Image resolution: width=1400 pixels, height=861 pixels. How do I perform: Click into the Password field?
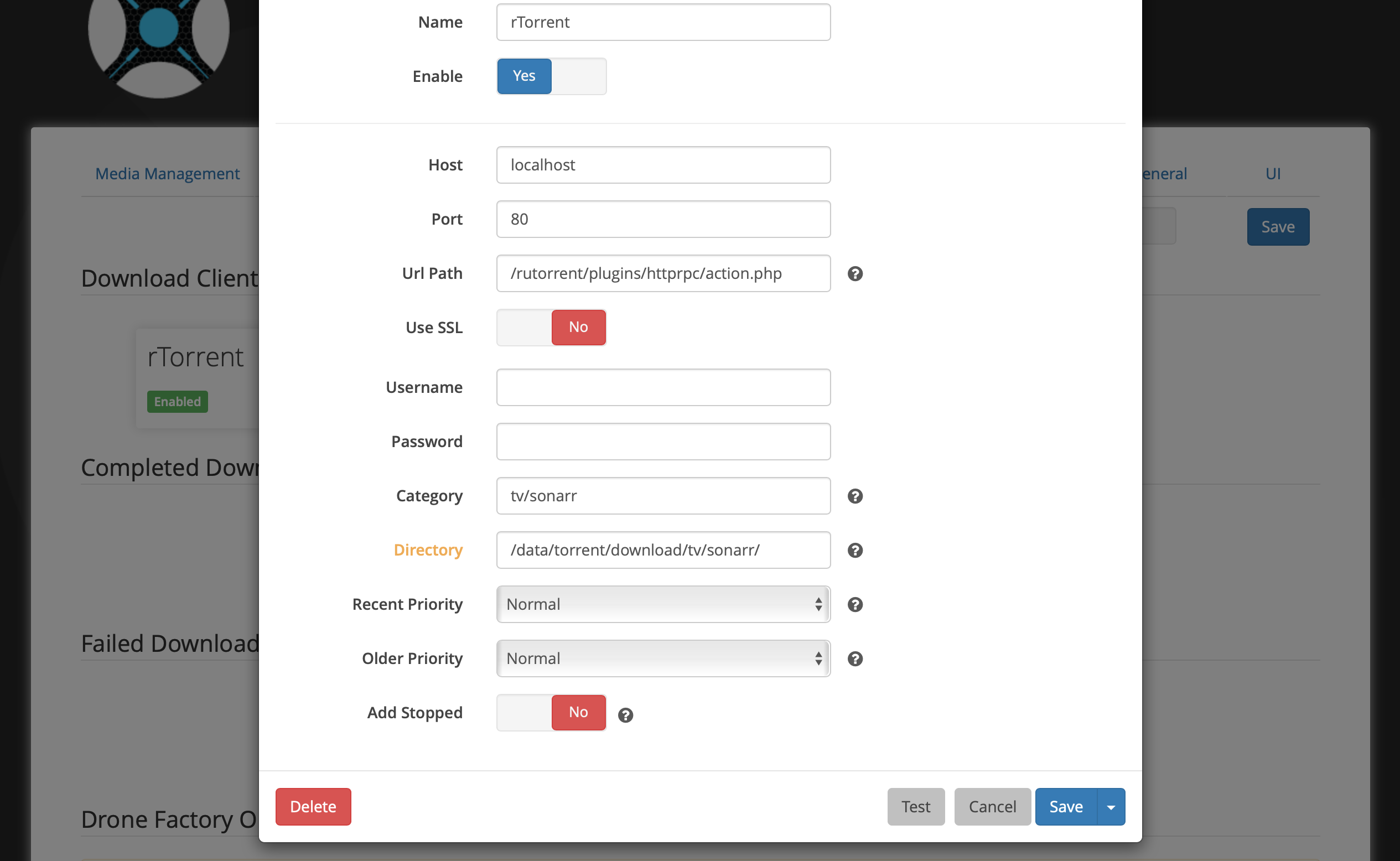coord(663,442)
